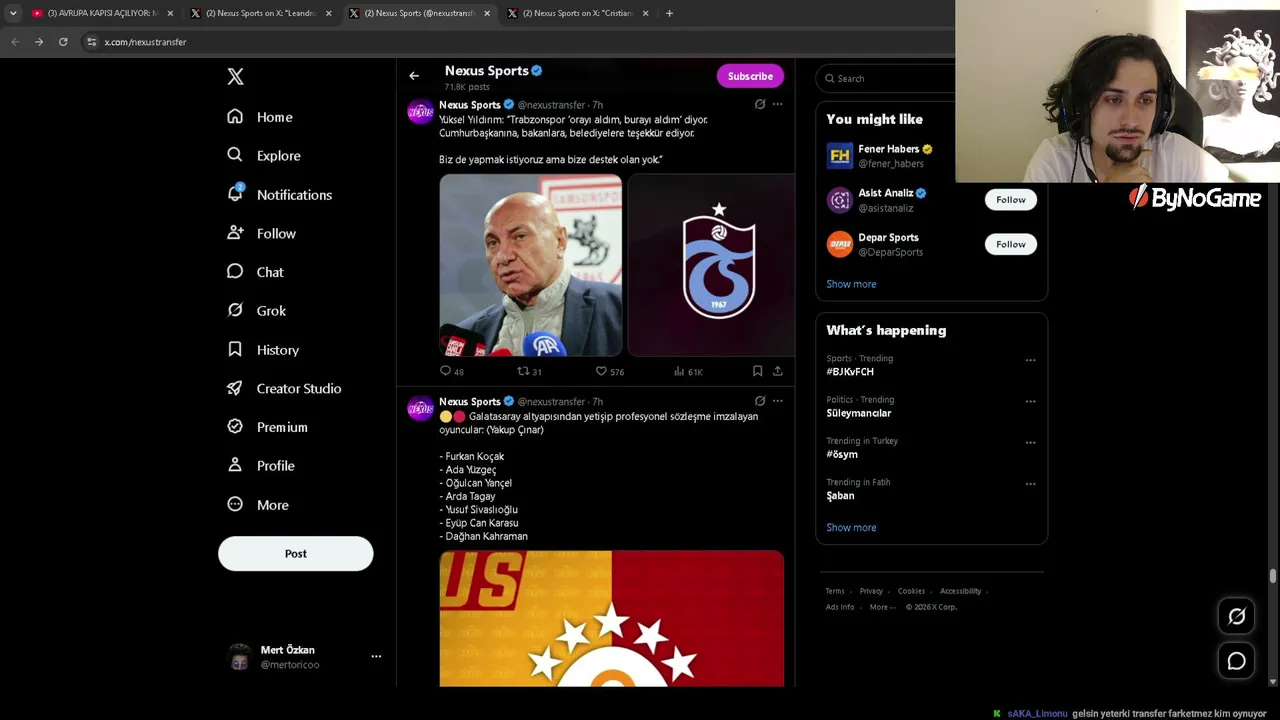Like the post with 576 likes
Viewport: 1280px width, 720px height.
(610, 371)
